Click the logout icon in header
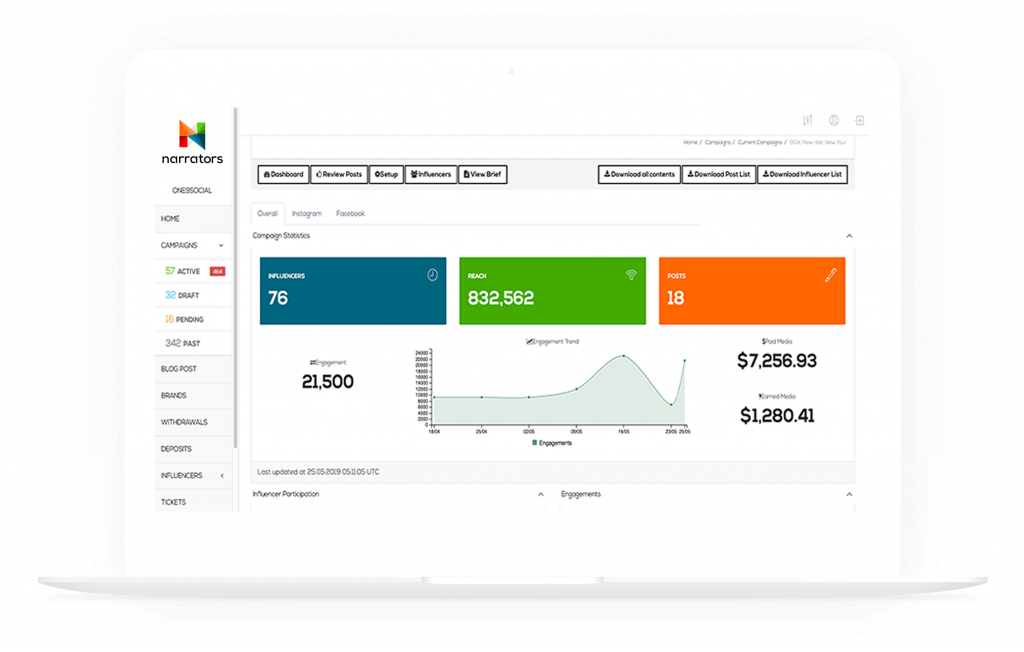This screenshot has height=652, width=1024. (859, 120)
